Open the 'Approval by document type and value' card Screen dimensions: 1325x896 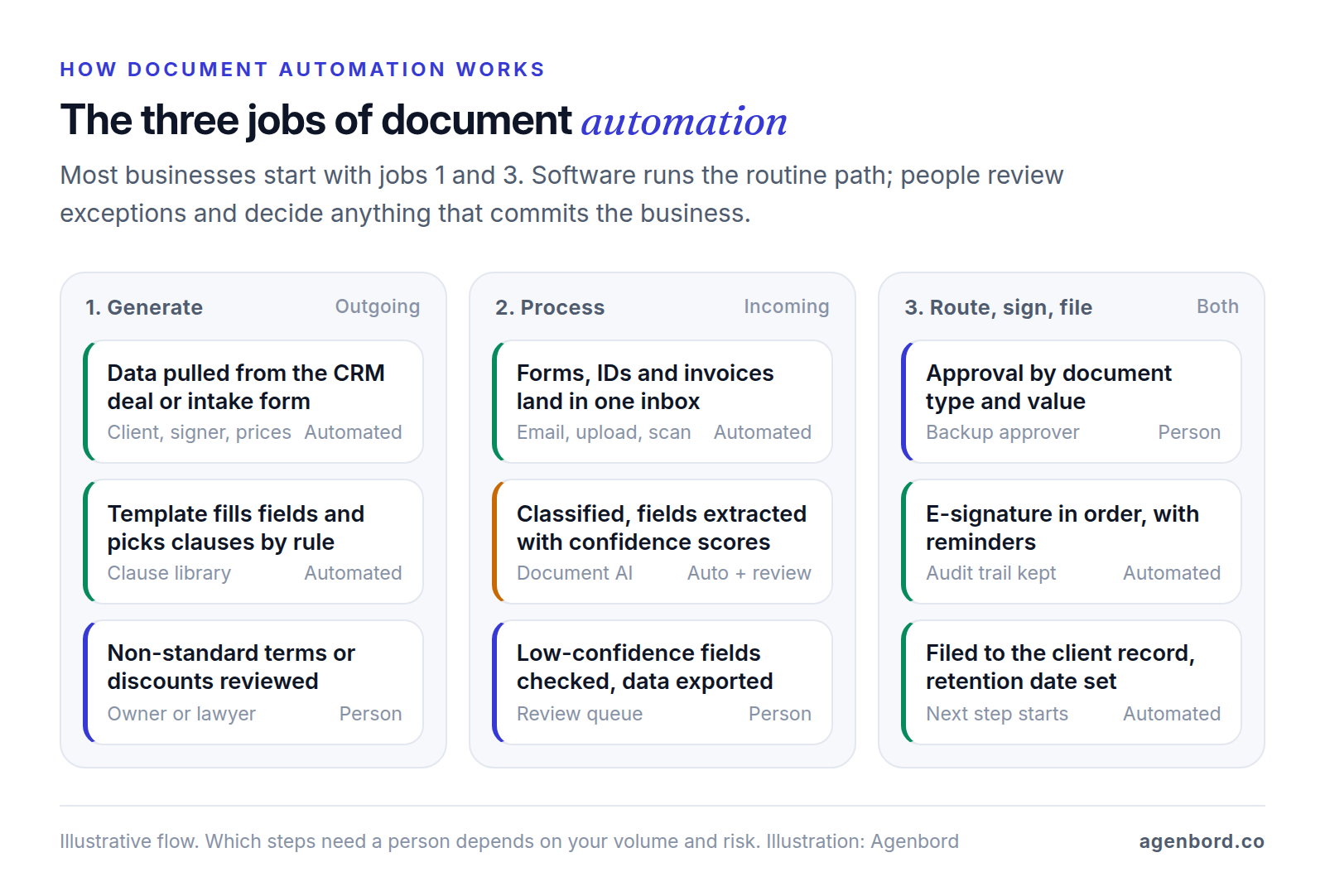tap(1072, 402)
